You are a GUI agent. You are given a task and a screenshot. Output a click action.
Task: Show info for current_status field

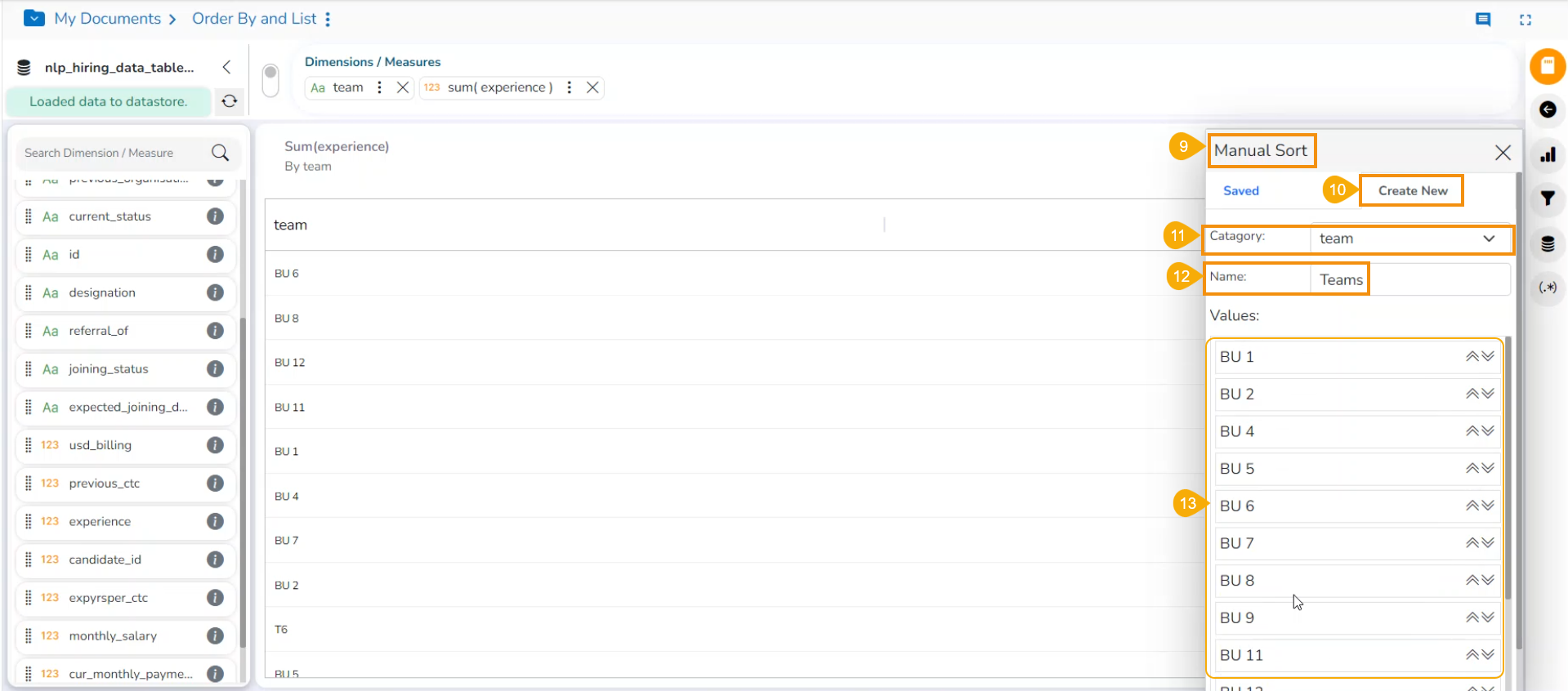(216, 216)
